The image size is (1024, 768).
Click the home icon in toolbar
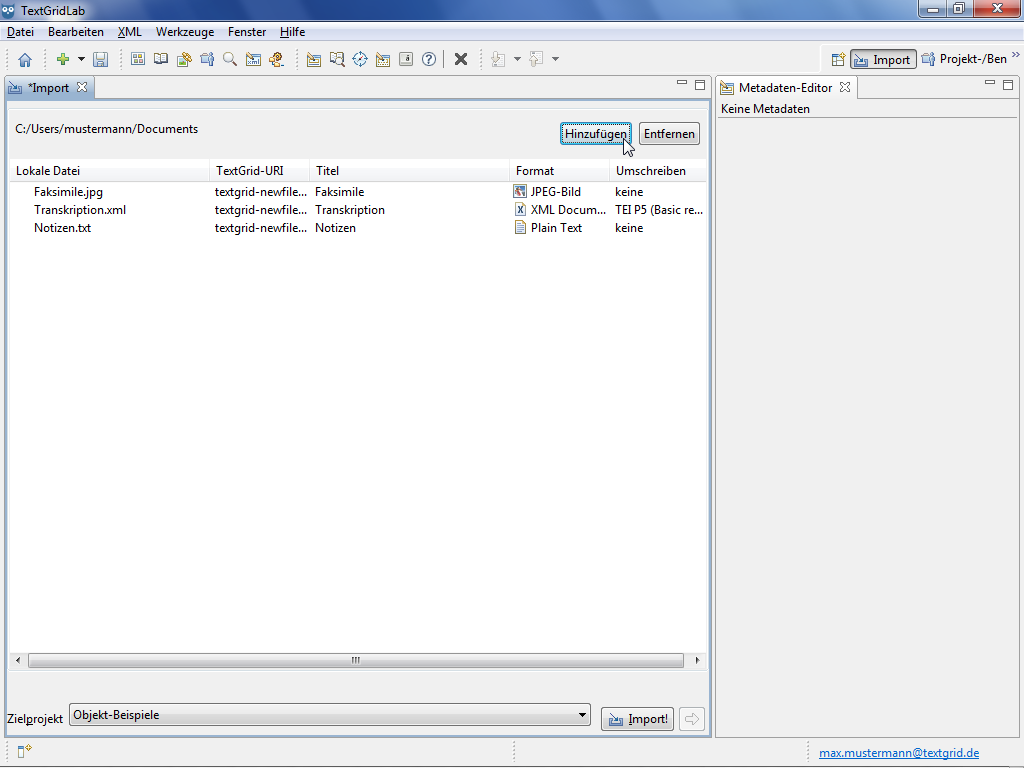(x=25, y=60)
